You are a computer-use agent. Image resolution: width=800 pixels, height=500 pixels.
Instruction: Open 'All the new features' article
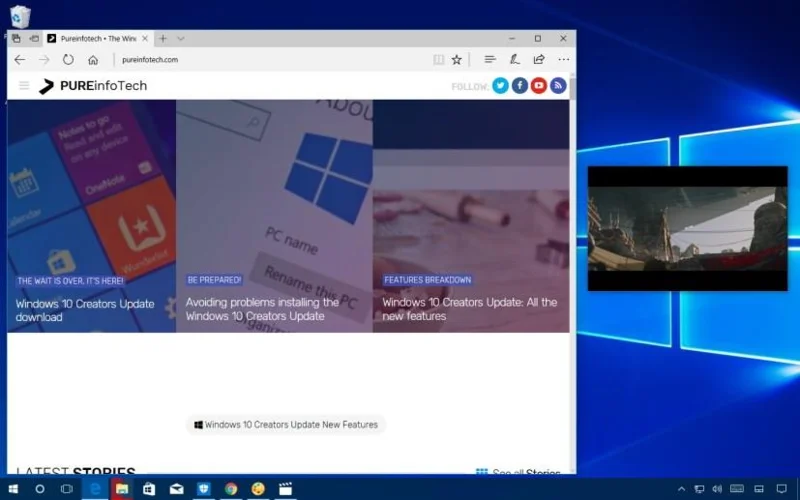pos(469,309)
